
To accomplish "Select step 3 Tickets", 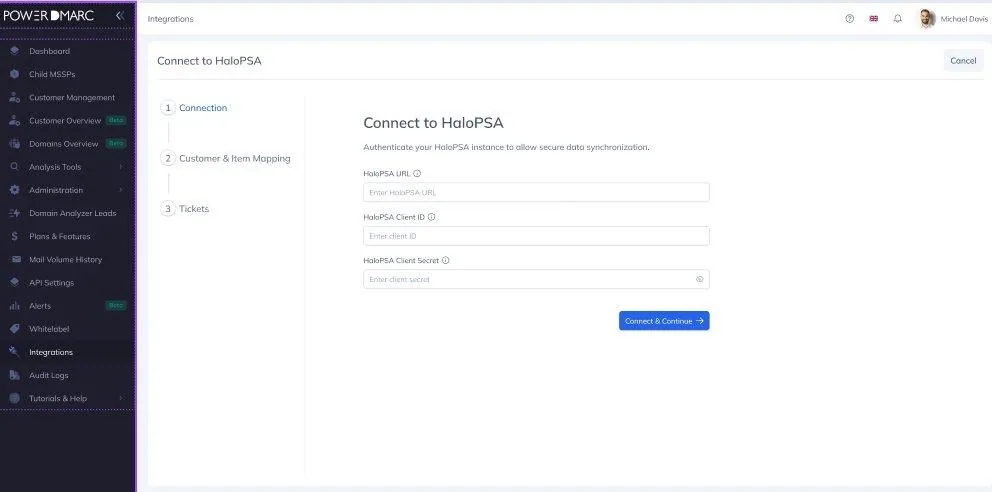I will click(x=185, y=209).
